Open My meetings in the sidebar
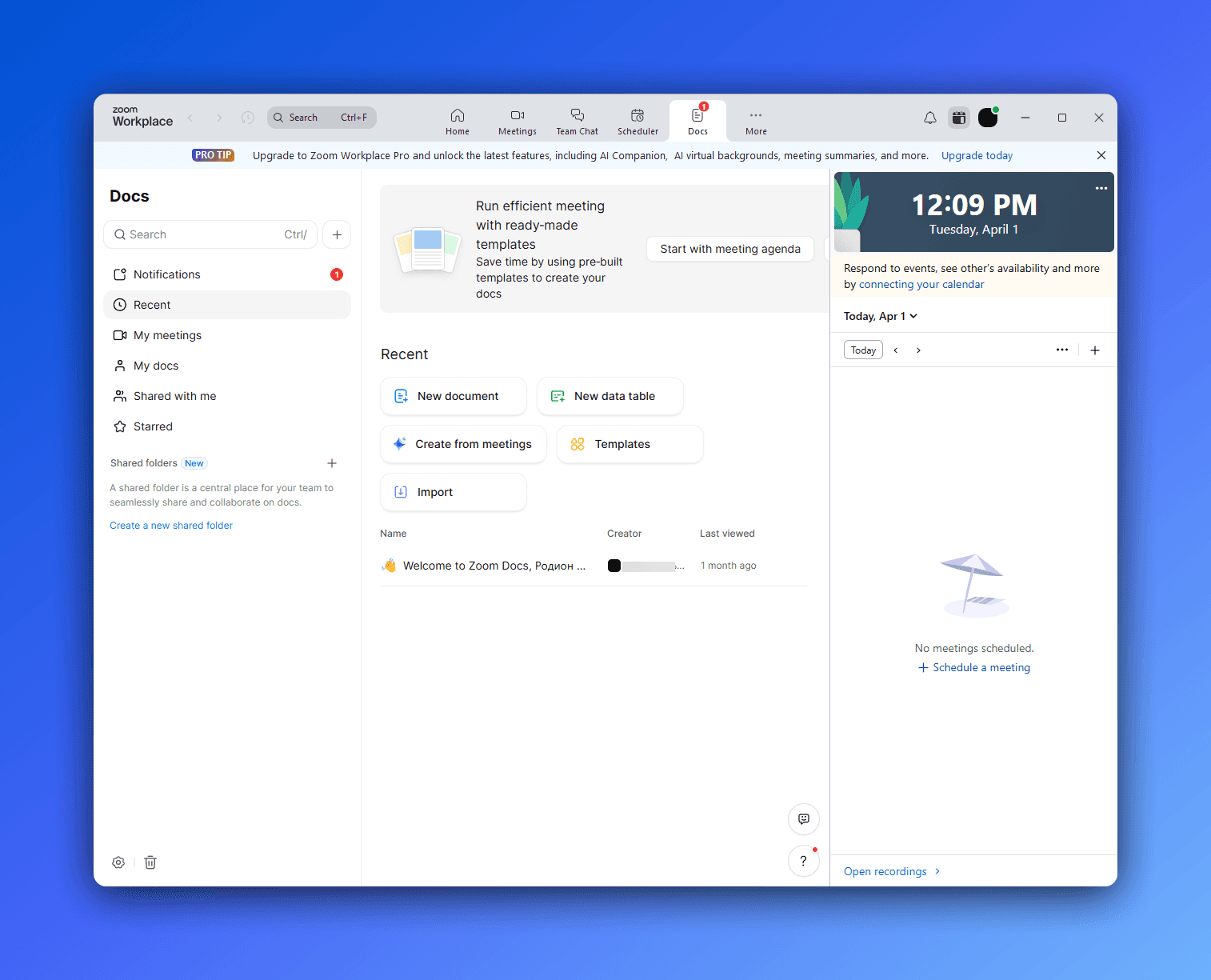This screenshot has width=1211, height=980. (227, 335)
